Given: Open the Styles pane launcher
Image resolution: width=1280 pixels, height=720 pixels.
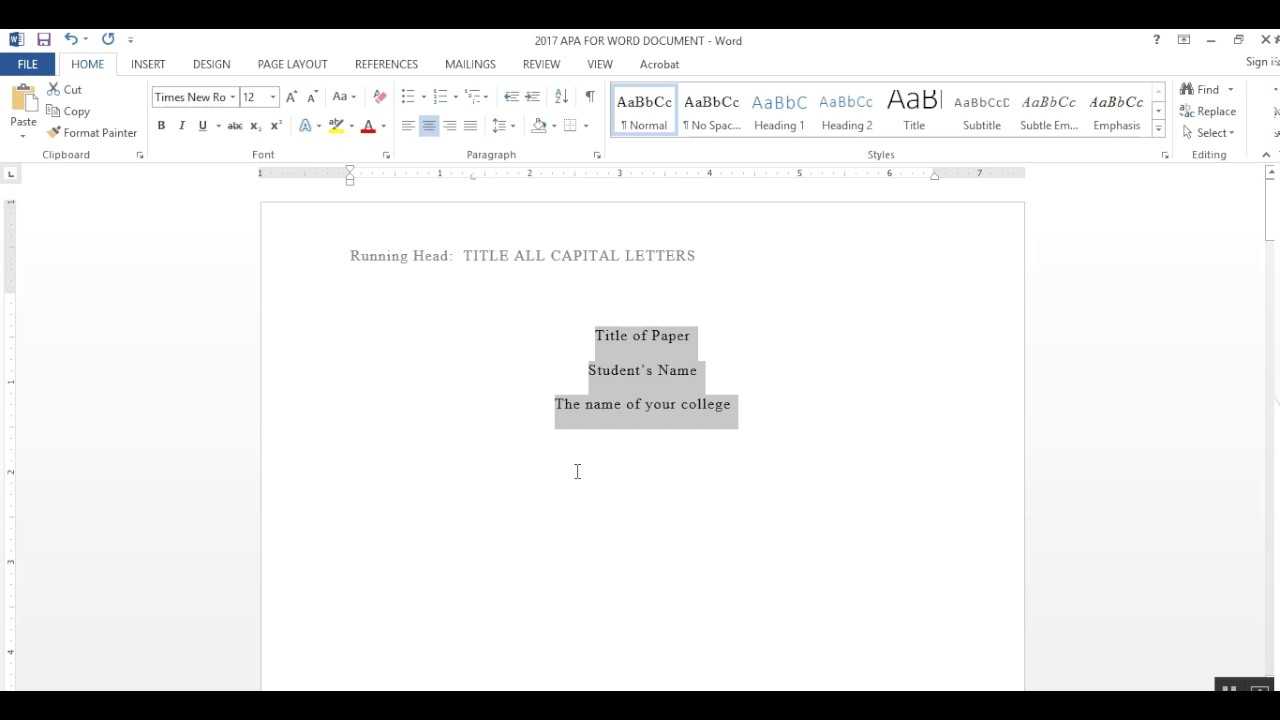Looking at the screenshot, I should [x=1165, y=155].
